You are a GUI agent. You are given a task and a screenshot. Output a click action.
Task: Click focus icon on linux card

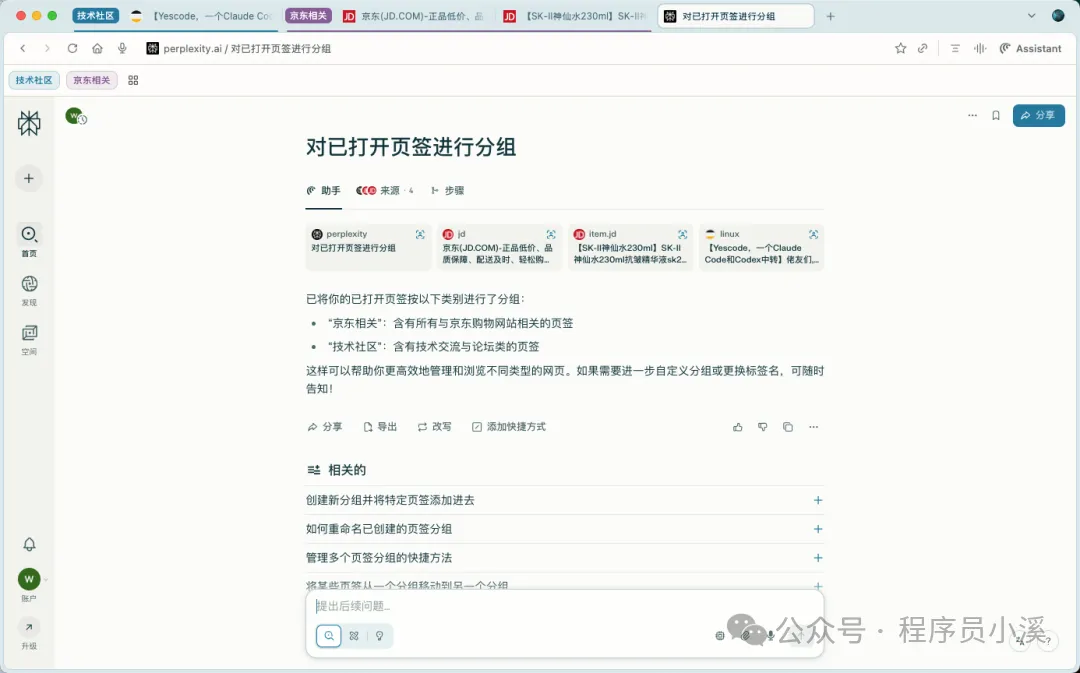click(813, 234)
